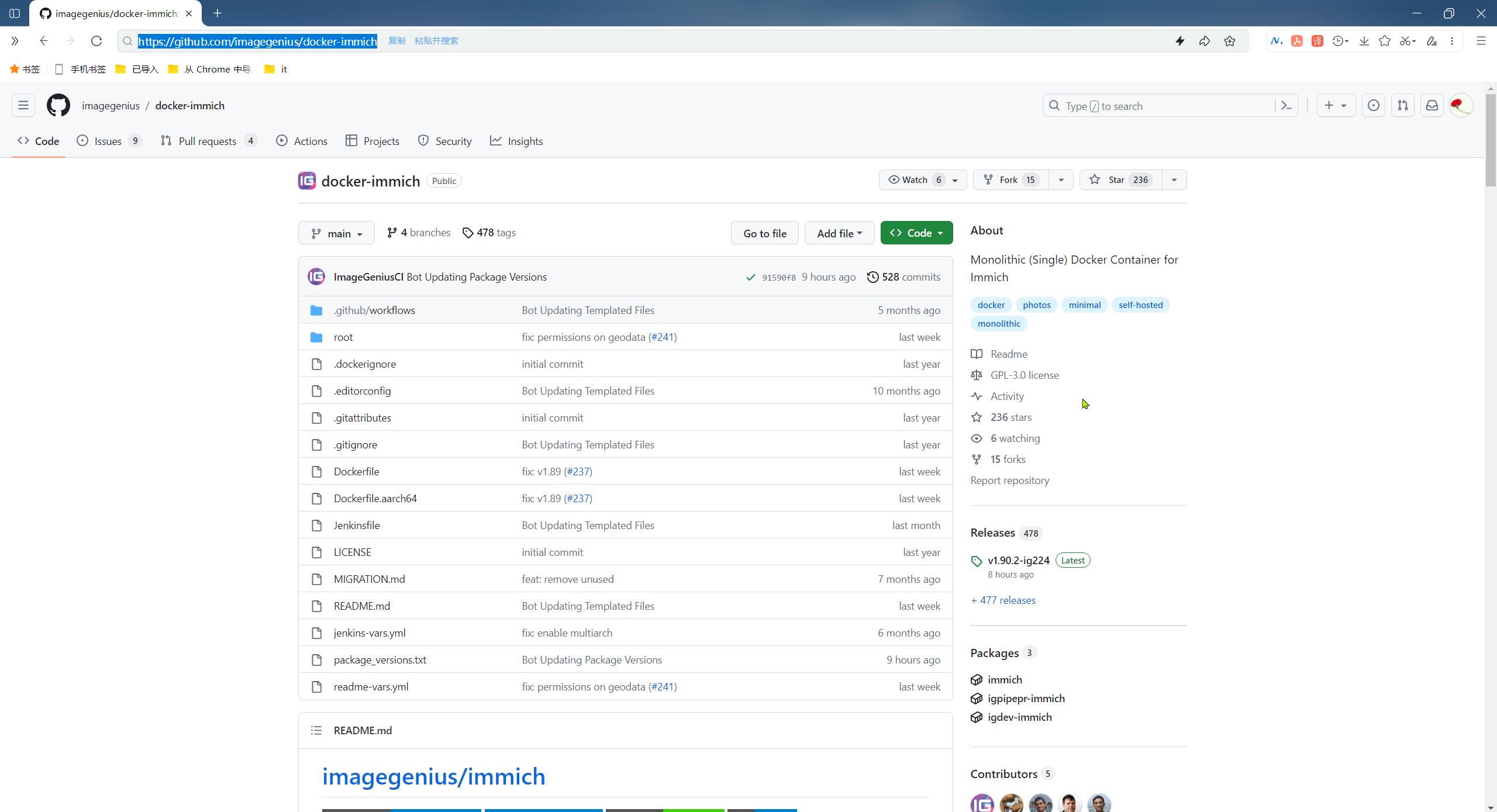Open the 书签 bookmarks star in bookmarks bar

(25, 69)
